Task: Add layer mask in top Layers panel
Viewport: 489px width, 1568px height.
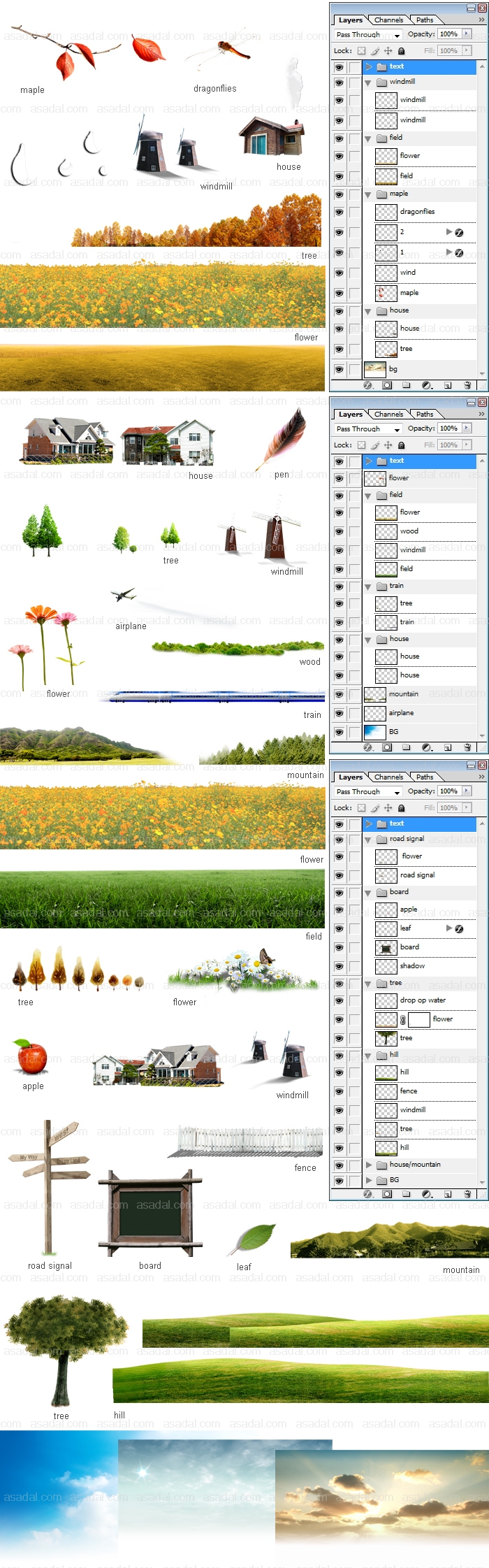Action: coord(388,385)
